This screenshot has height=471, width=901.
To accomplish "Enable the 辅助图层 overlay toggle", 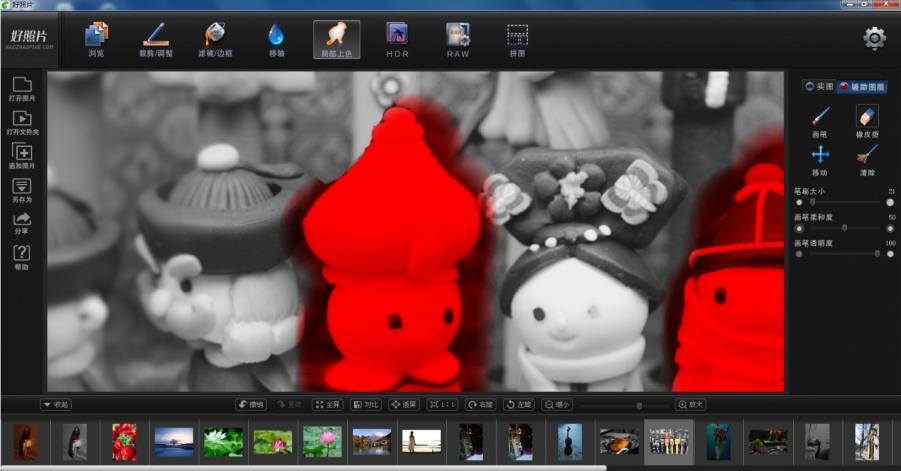I will coord(861,87).
